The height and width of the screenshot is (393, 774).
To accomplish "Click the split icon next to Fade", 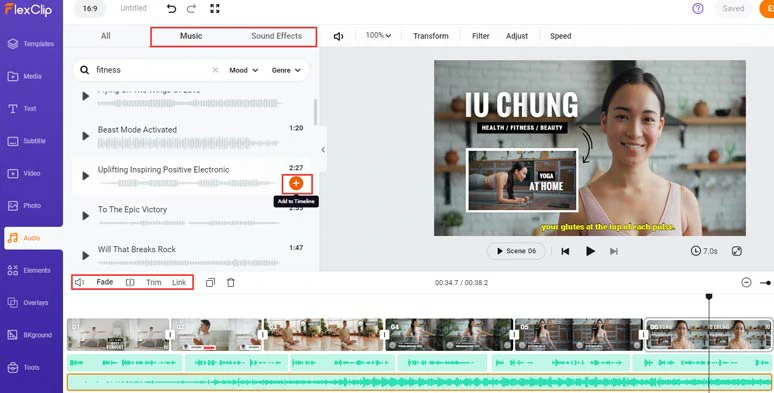I will pos(130,282).
